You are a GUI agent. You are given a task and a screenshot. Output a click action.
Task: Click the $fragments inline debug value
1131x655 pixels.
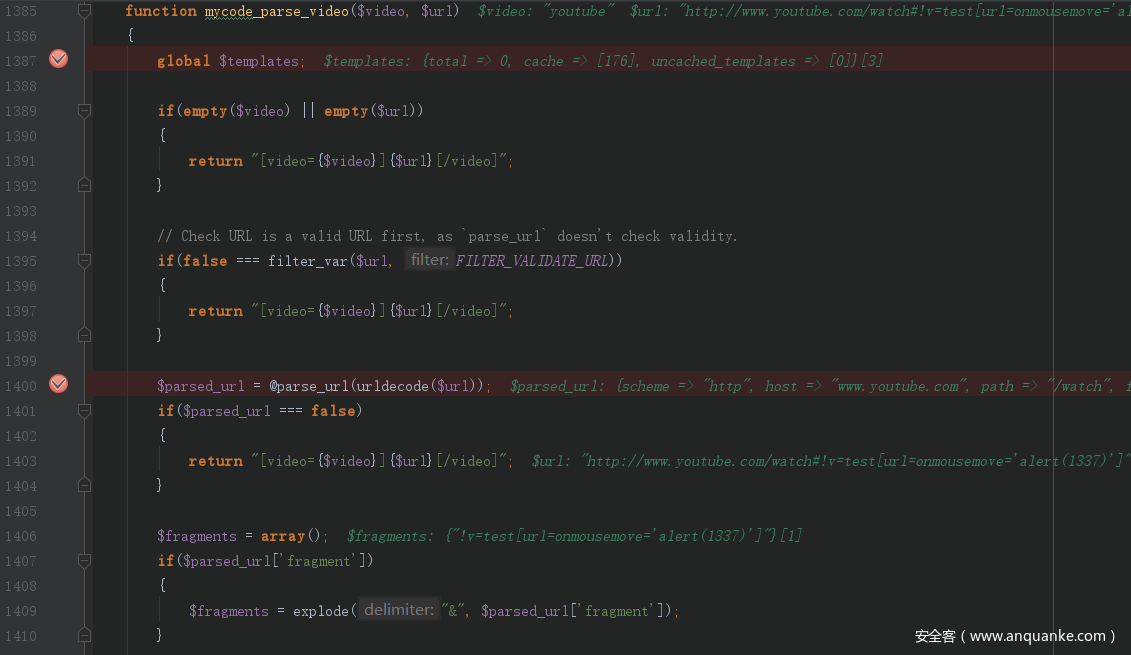[x=574, y=536]
